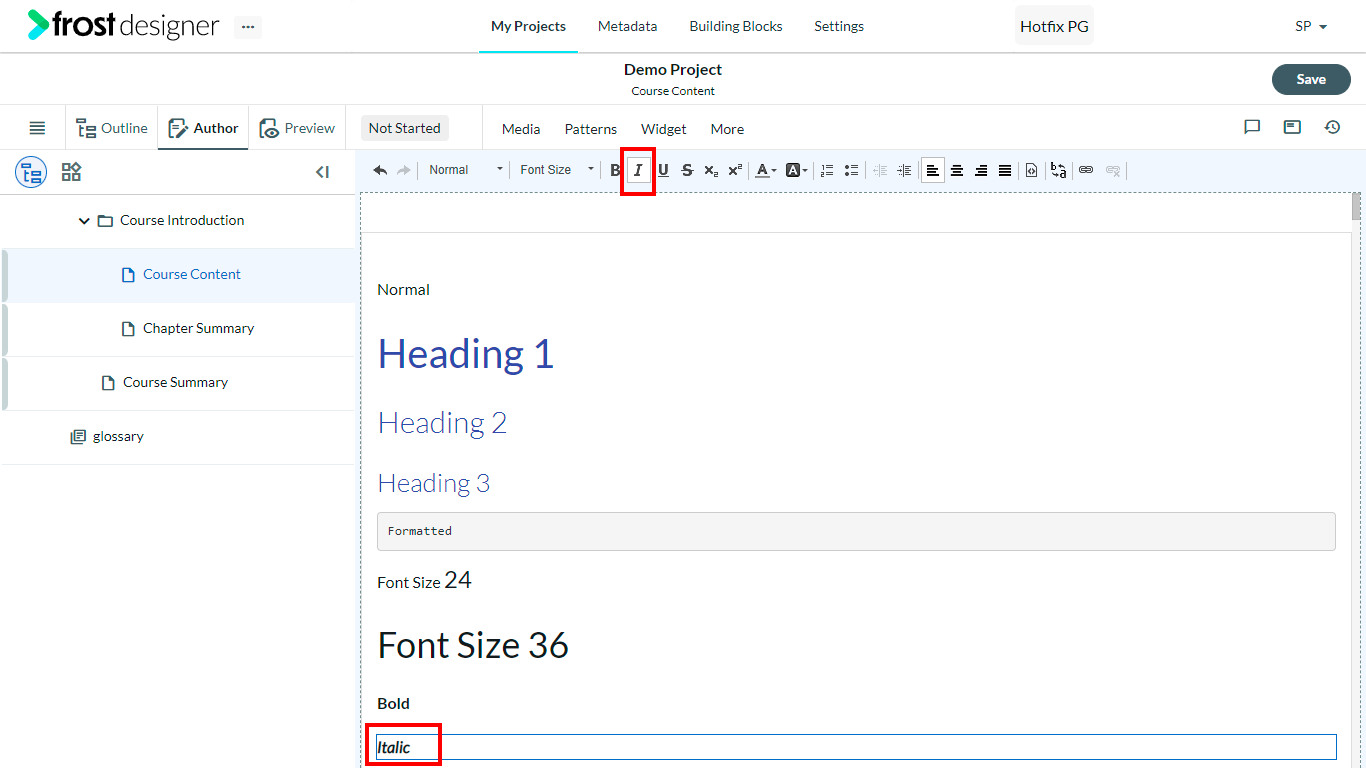This screenshot has width=1366, height=768.
Task: Click the editor vertical scrollbar
Action: point(1356,205)
